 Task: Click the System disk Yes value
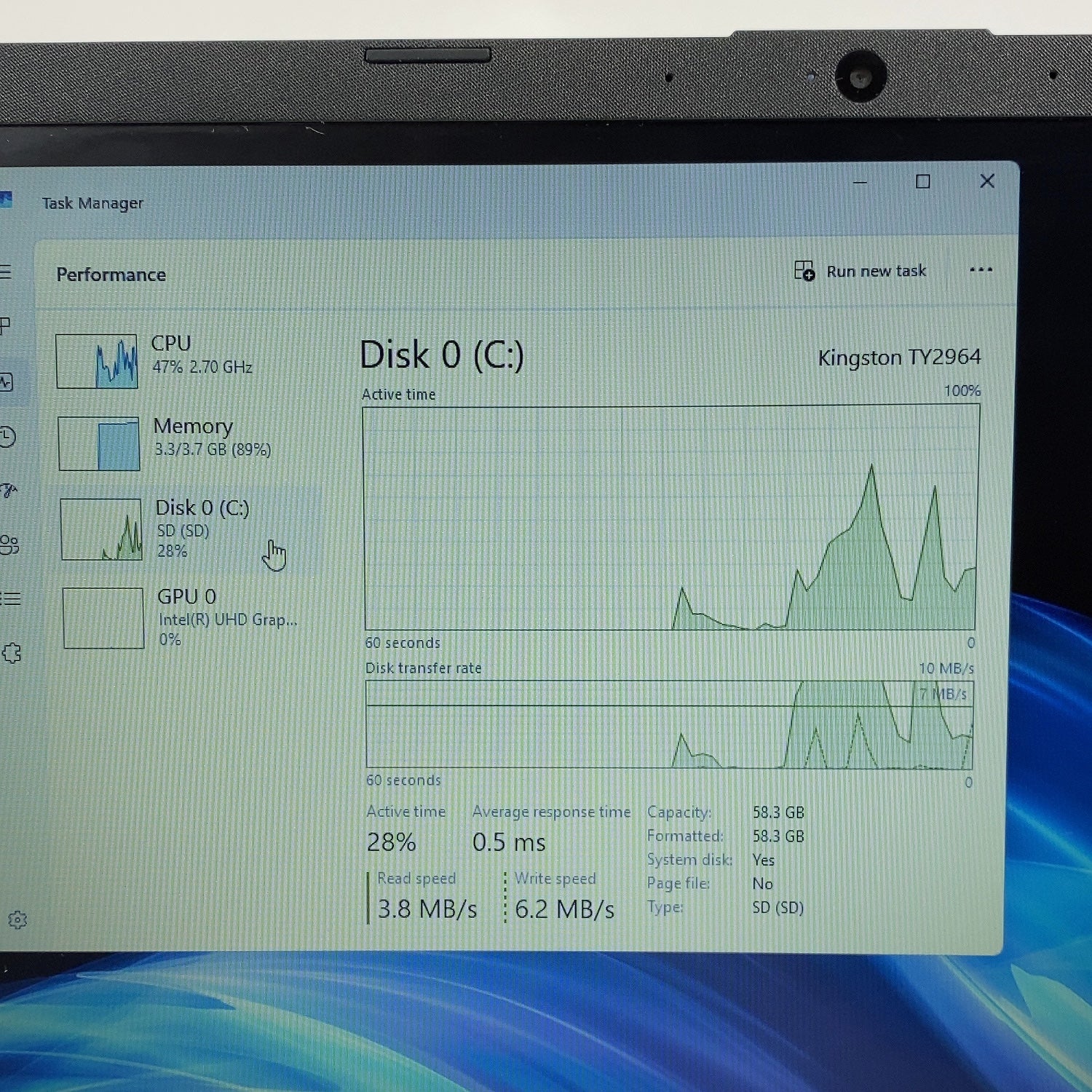[764, 860]
